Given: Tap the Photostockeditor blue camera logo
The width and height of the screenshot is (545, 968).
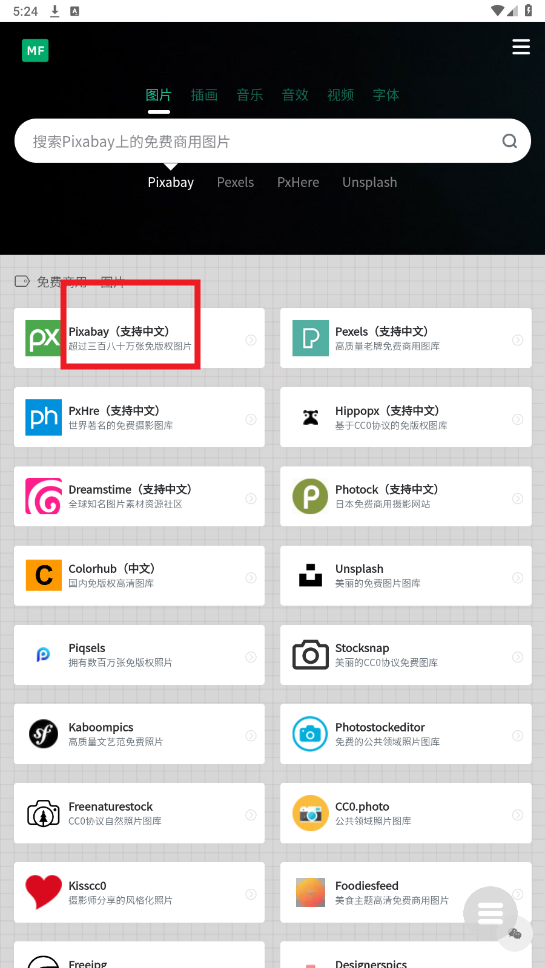Looking at the screenshot, I should coord(310,733).
